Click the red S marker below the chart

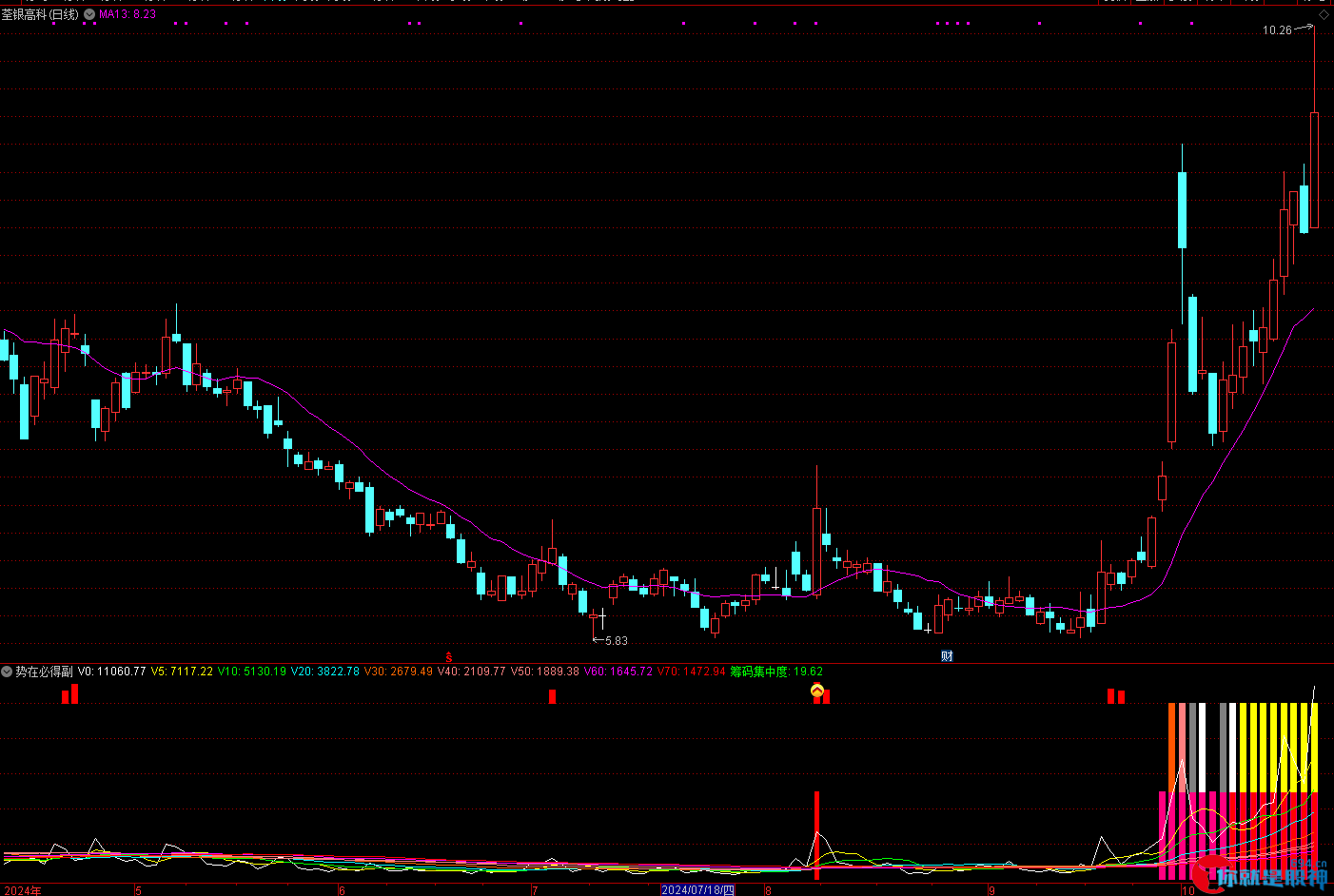[449, 656]
